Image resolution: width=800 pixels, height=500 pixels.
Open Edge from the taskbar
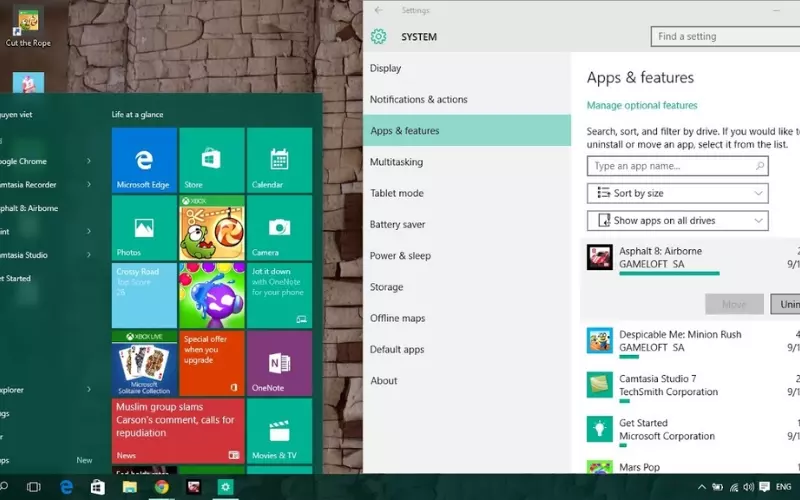click(66, 487)
